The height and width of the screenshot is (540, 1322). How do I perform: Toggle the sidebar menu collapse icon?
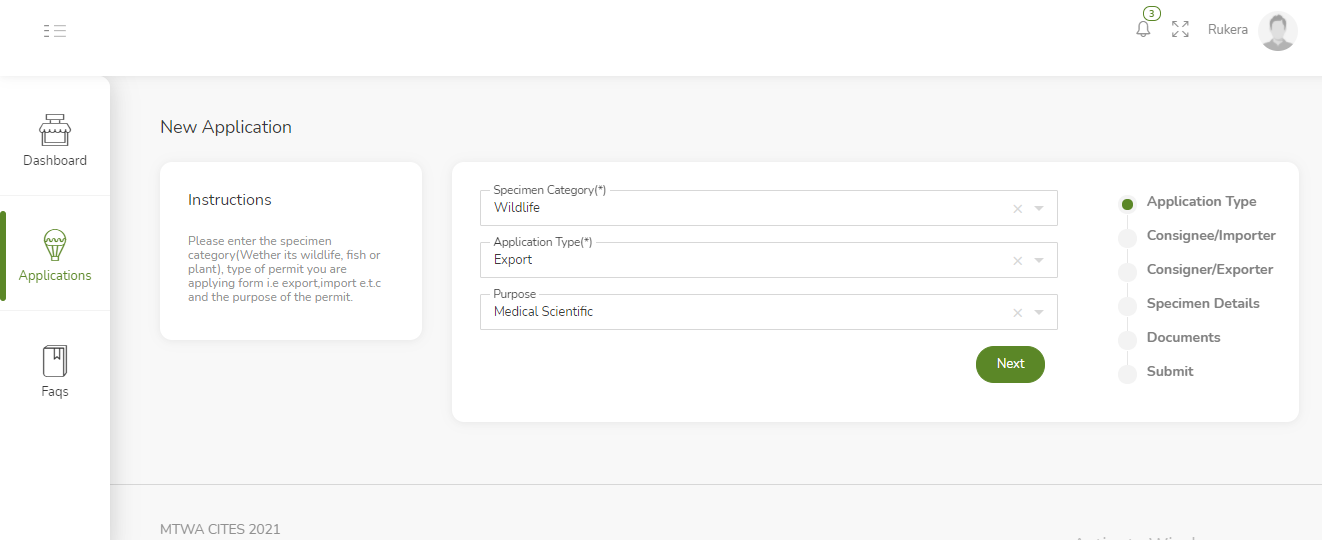55,31
